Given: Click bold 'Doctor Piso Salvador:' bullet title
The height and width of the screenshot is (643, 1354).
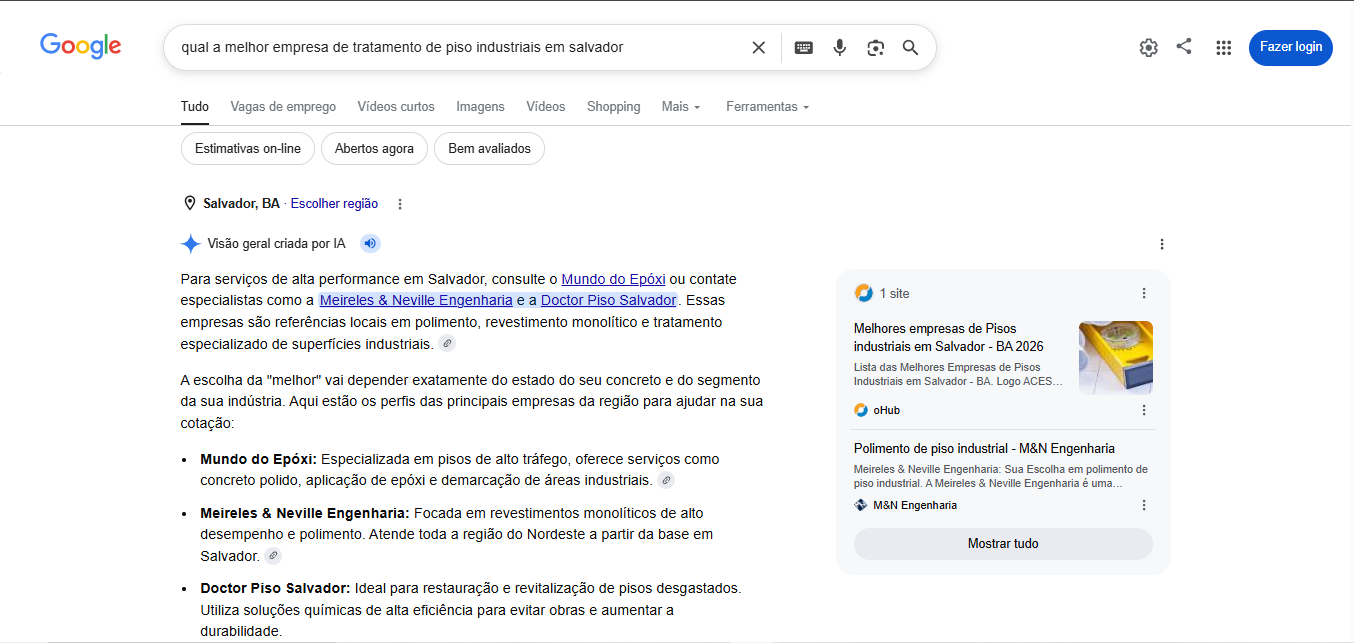Looking at the screenshot, I should tap(275, 588).
